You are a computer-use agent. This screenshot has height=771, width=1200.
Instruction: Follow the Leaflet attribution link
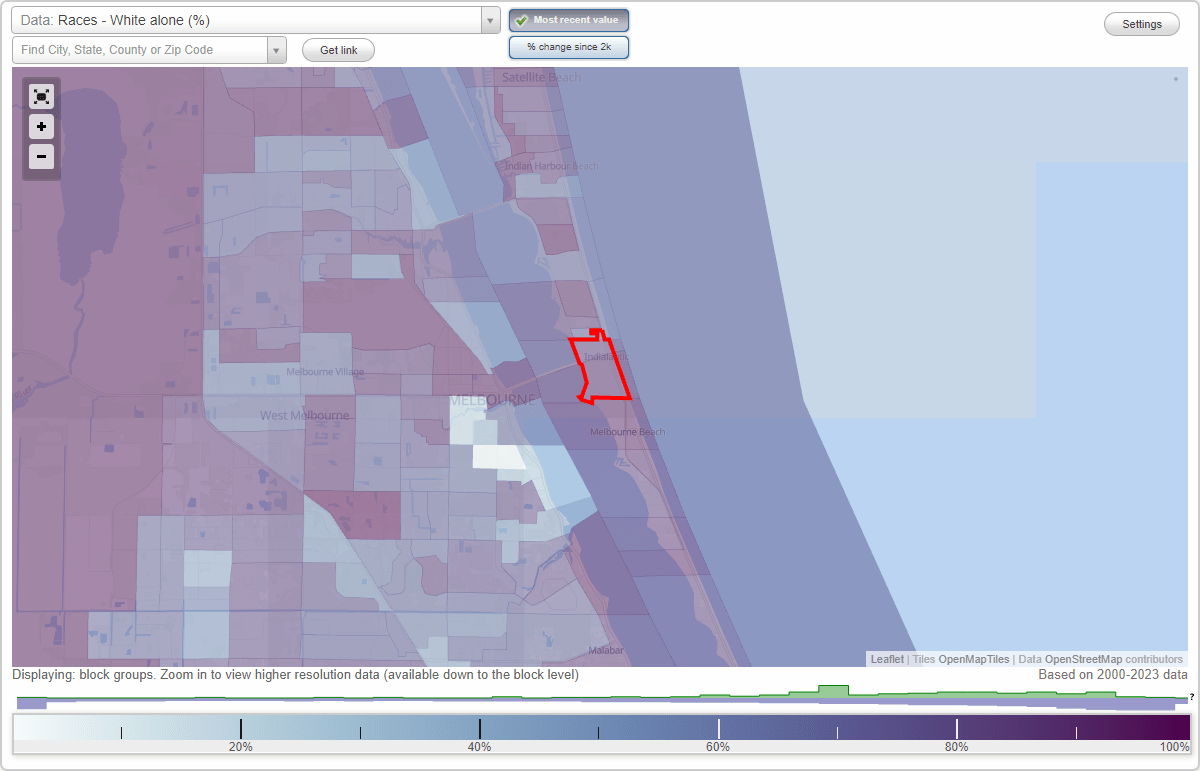886,659
